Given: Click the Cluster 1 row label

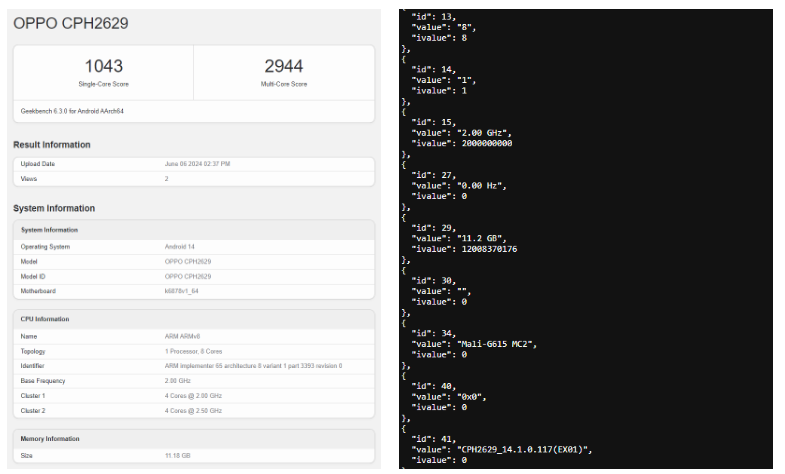Looking at the screenshot, I should (x=33, y=396).
